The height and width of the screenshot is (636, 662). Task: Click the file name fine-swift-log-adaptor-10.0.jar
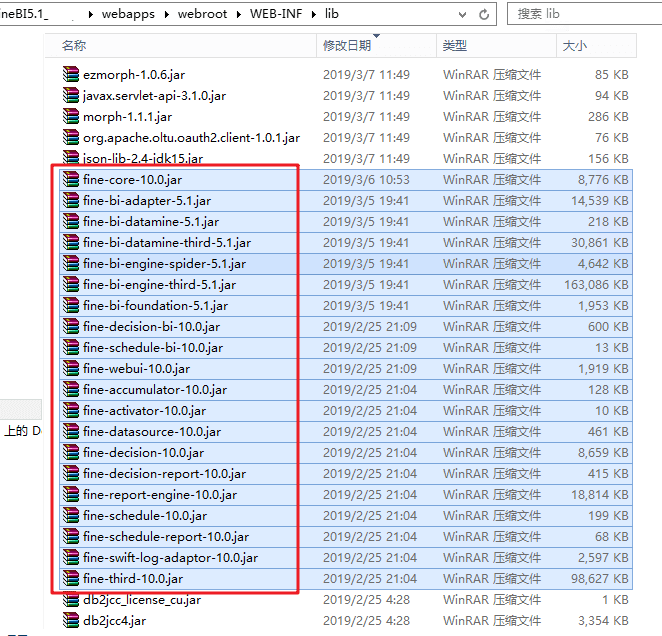click(x=170, y=557)
